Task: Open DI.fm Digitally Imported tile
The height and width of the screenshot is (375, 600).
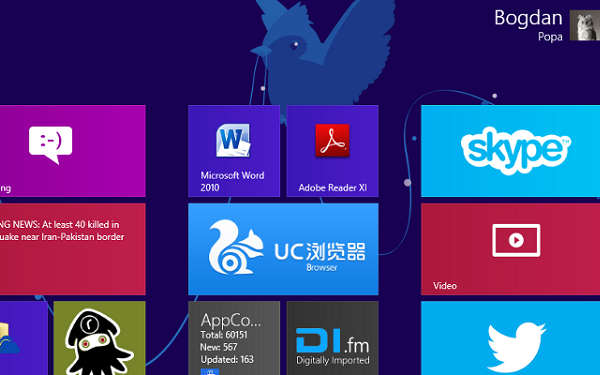Action: click(x=332, y=338)
